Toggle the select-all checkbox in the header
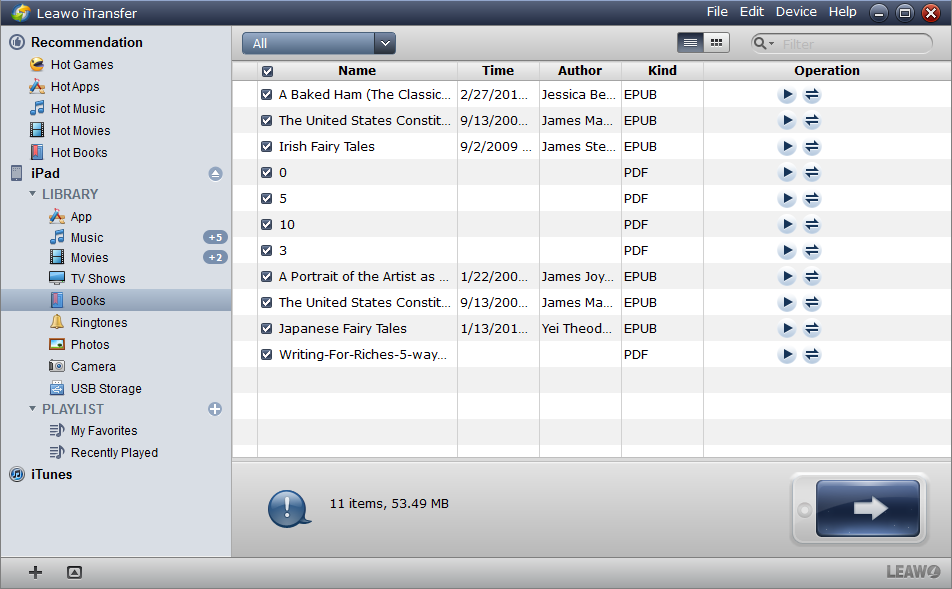 tap(265, 70)
